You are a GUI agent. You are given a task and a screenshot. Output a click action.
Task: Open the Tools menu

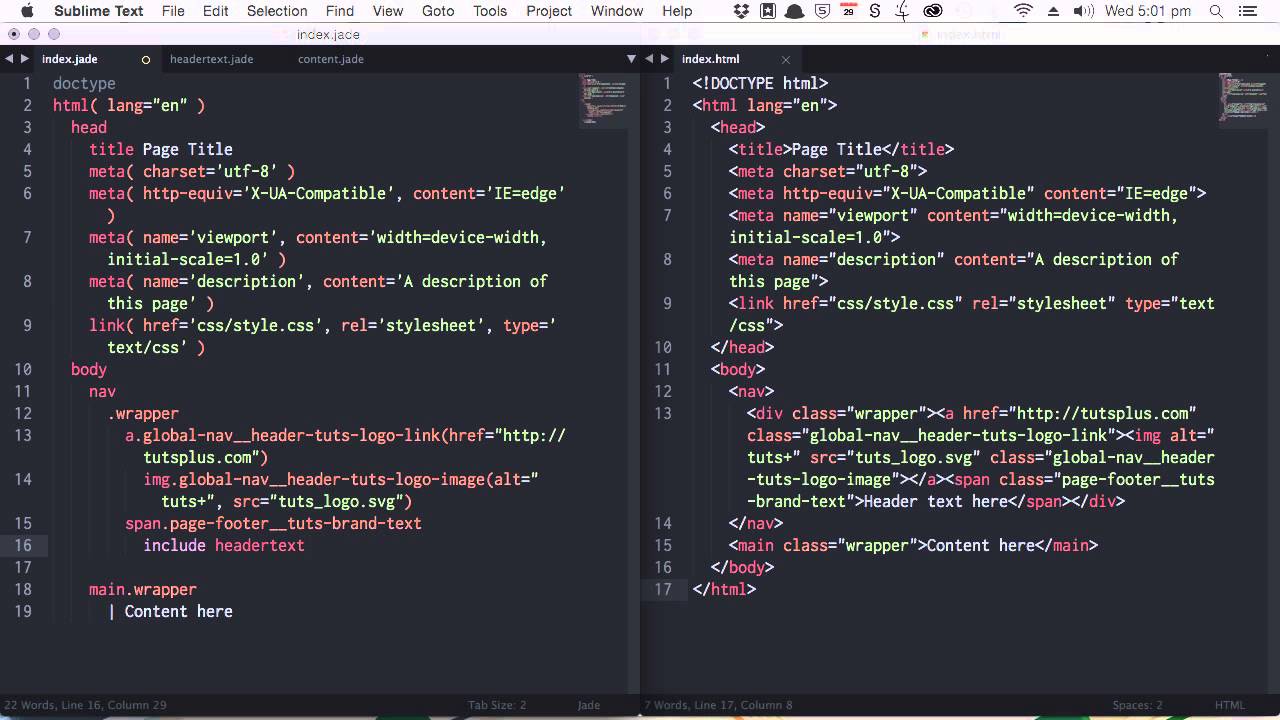click(x=490, y=11)
